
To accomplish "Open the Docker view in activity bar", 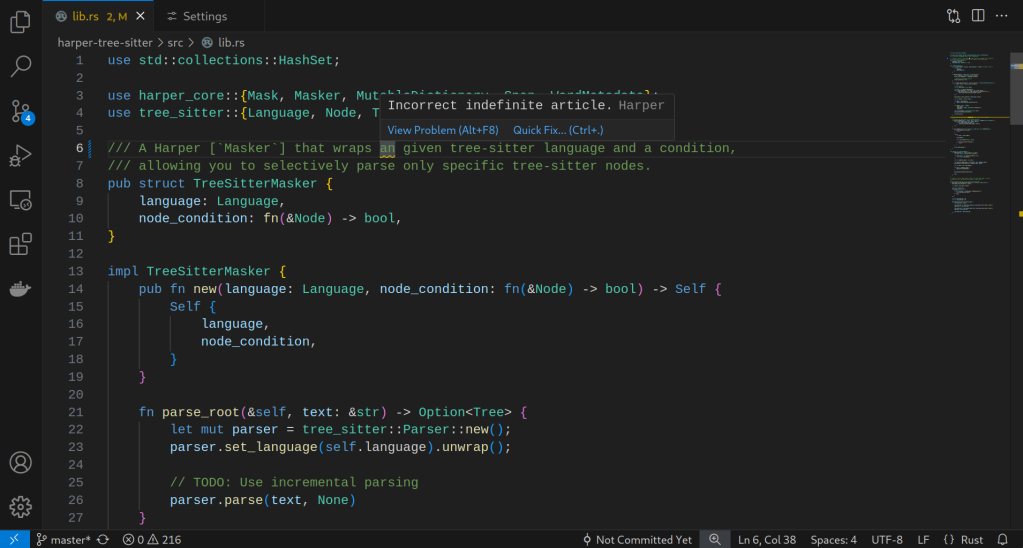I will pyautogui.click(x=20, y=290).
